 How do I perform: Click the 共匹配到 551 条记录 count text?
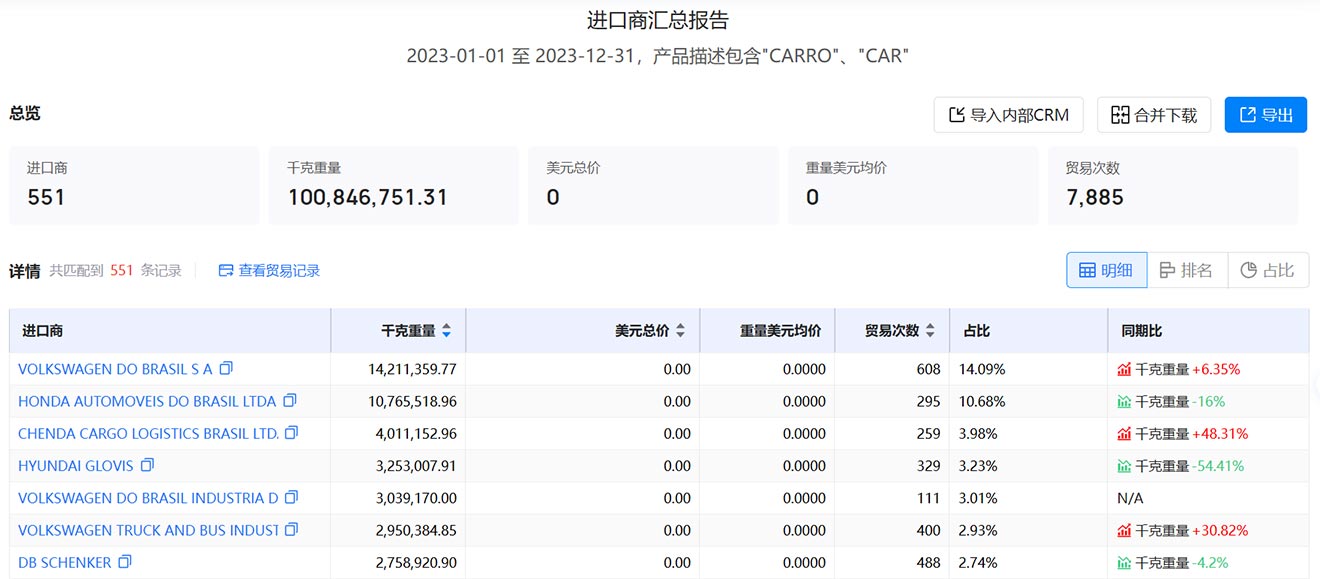(x=116, y=270)
